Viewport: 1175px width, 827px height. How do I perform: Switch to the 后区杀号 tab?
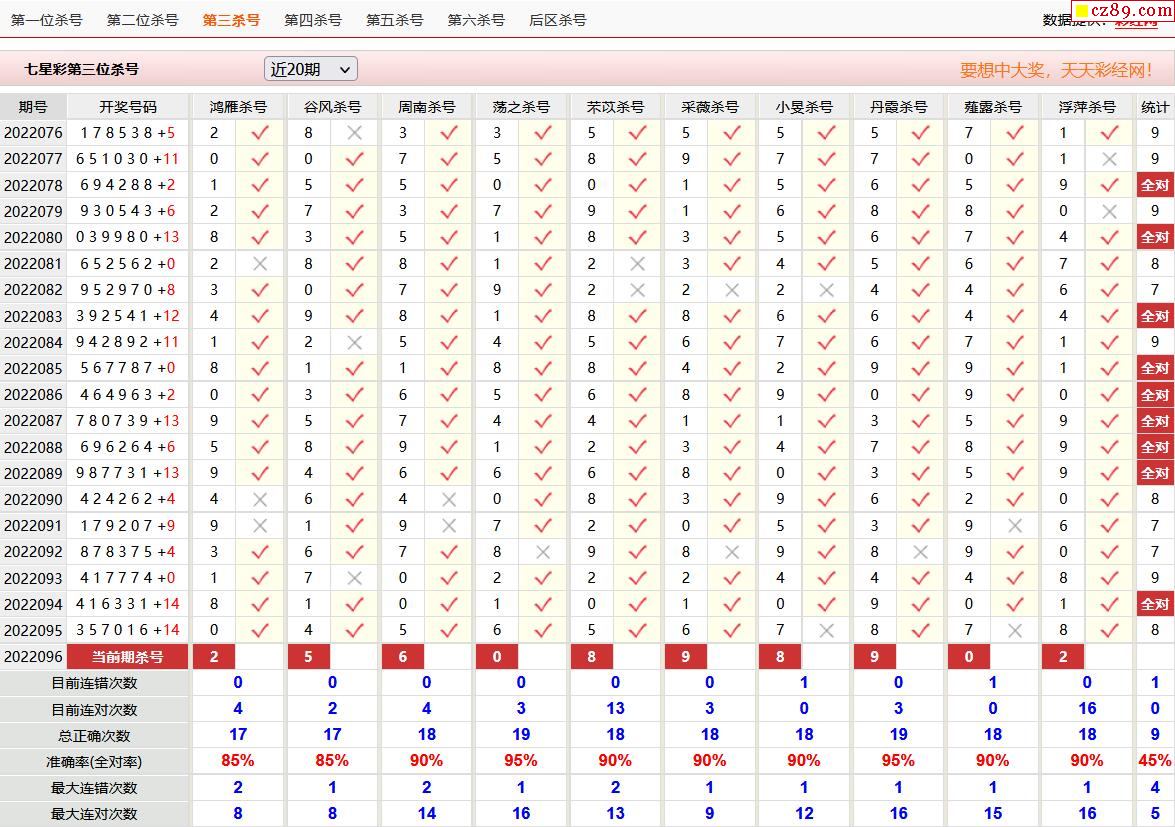pos(558,20)
